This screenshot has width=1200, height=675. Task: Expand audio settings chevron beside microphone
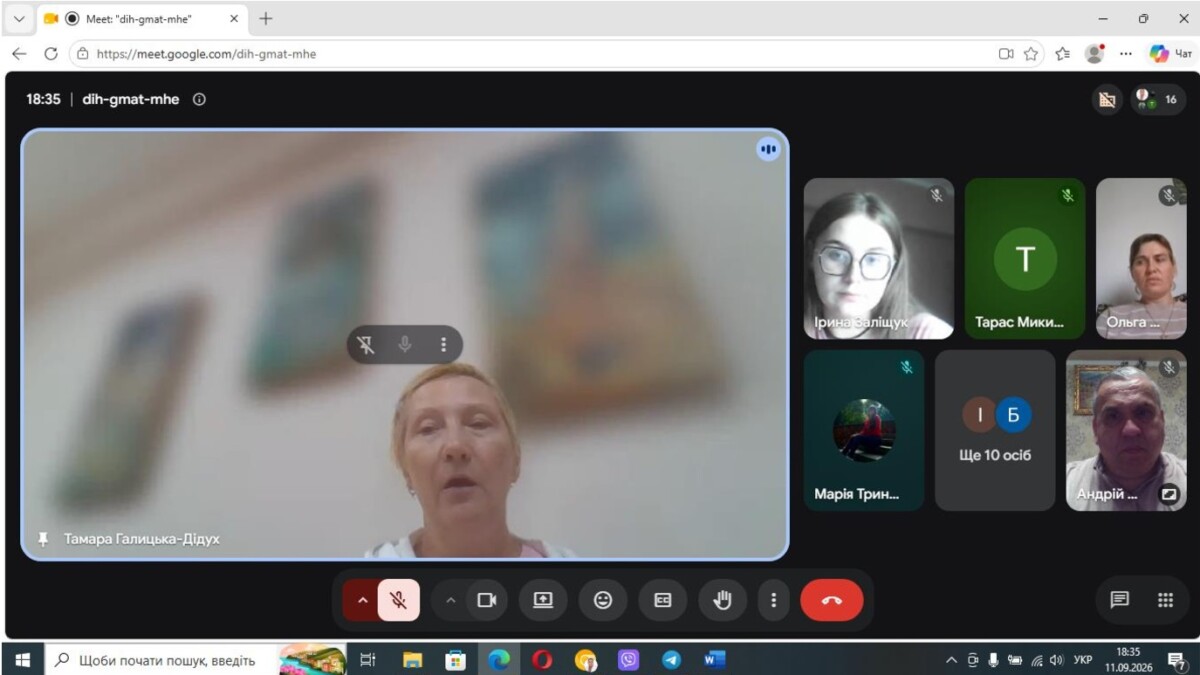(362, 600)
